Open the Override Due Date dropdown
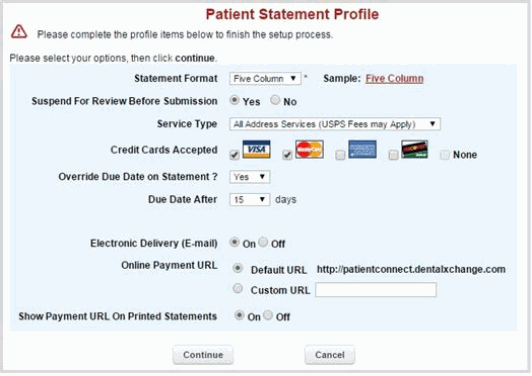 pyautogui.click(x=250, y=177)
